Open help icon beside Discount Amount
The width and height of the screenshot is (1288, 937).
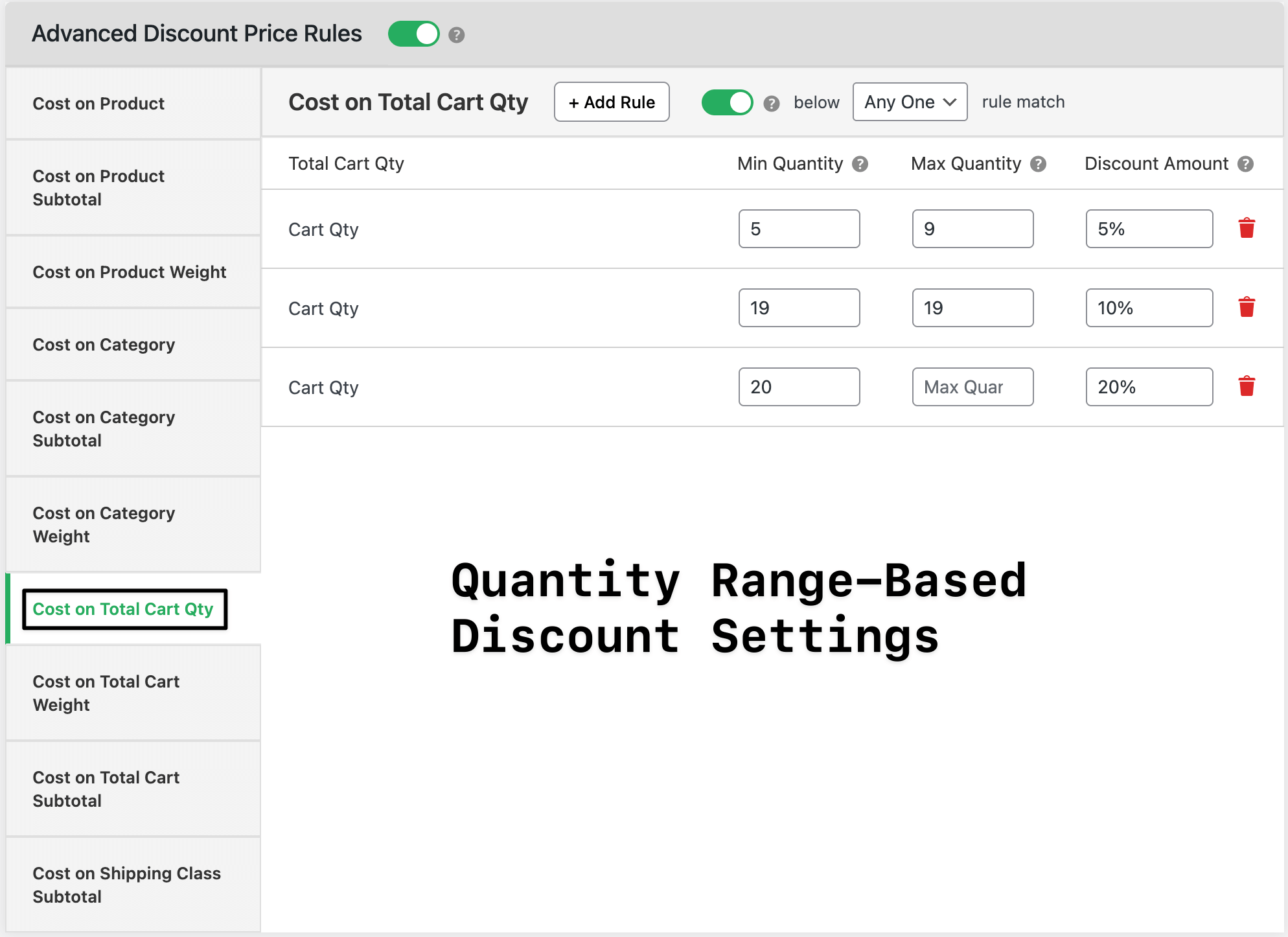(1245, 164)
